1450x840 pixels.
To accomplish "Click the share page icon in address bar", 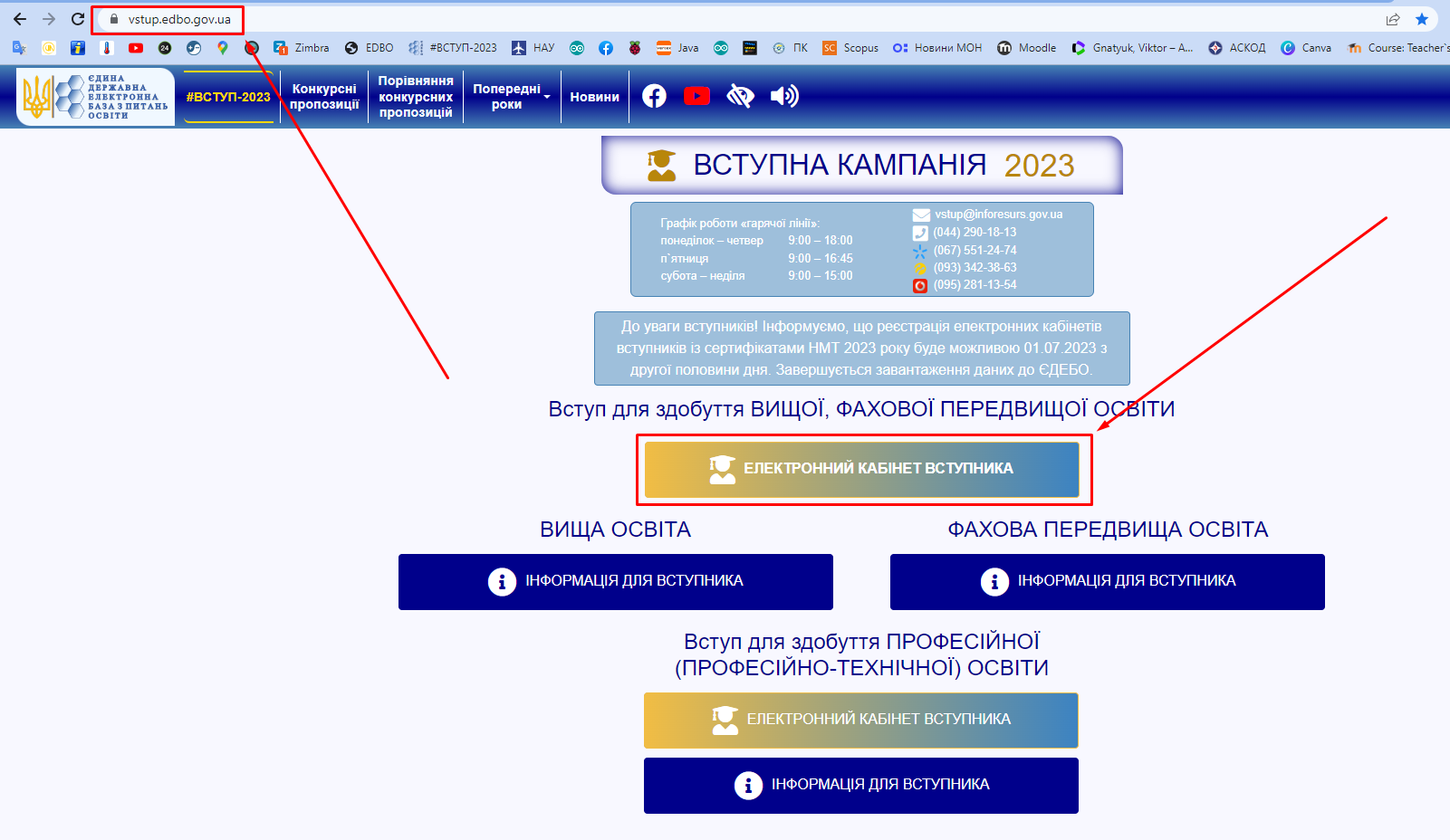I will 1393,19.
